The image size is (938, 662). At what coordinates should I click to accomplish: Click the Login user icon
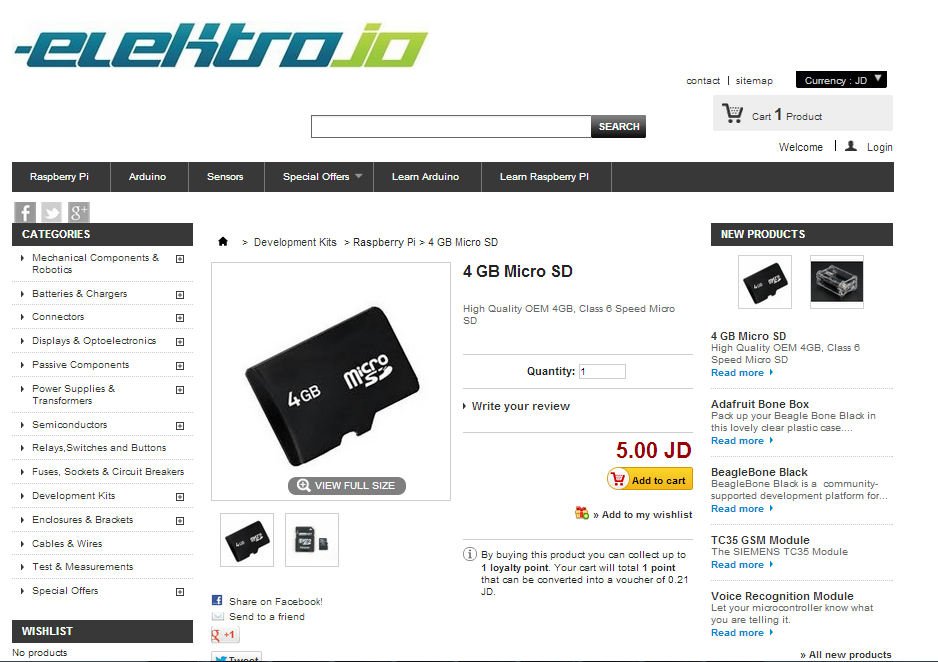851,146
